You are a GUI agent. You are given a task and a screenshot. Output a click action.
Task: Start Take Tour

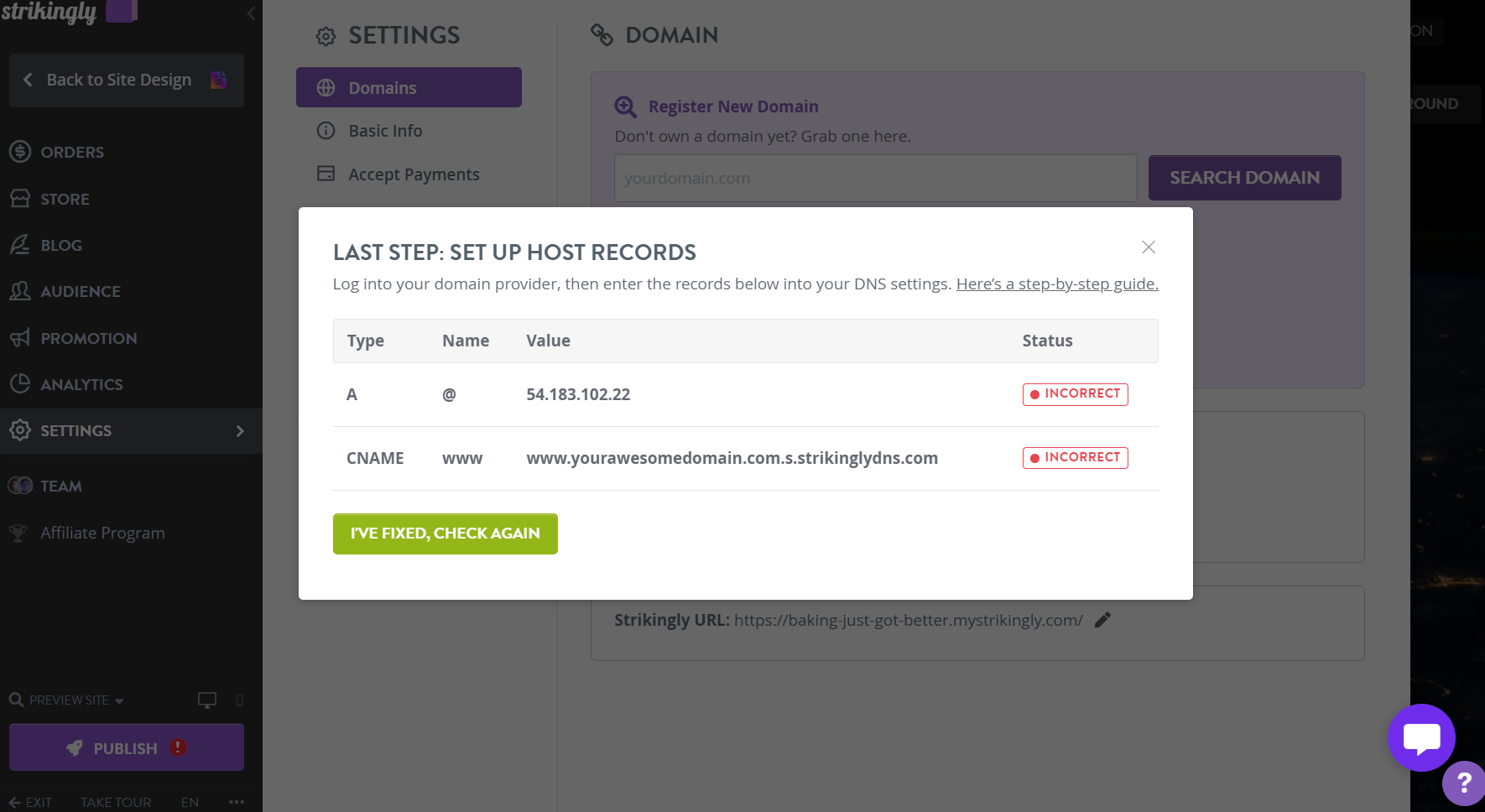click(116, 802)
